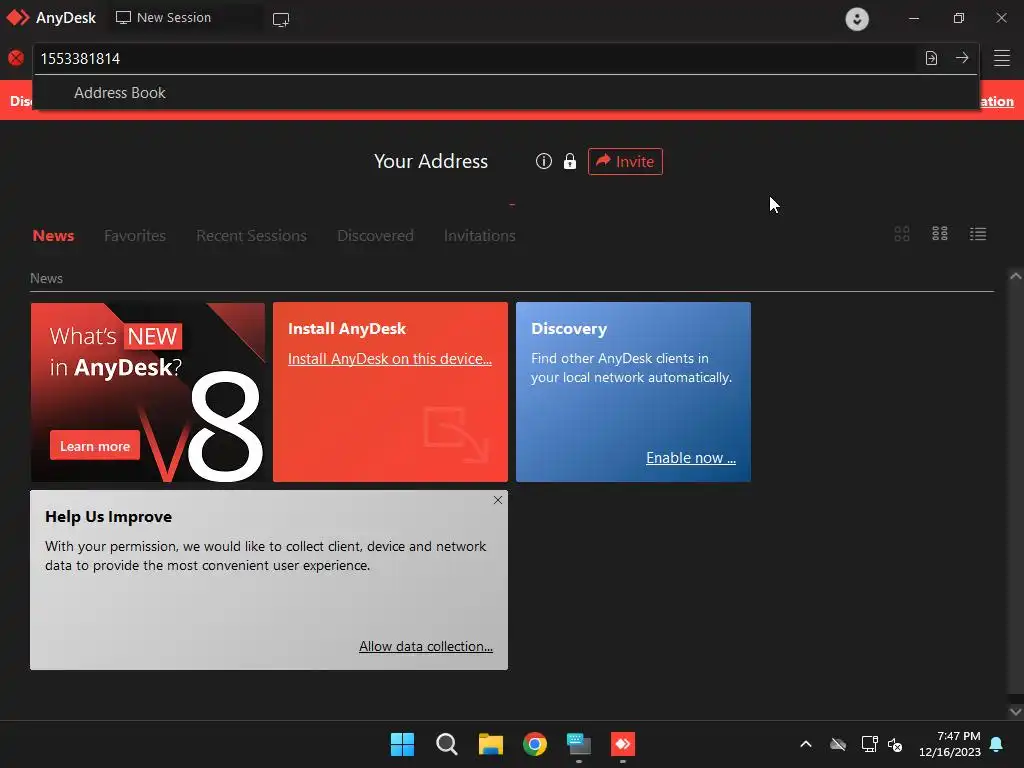Open the notifications bell icon

(997, 744)
